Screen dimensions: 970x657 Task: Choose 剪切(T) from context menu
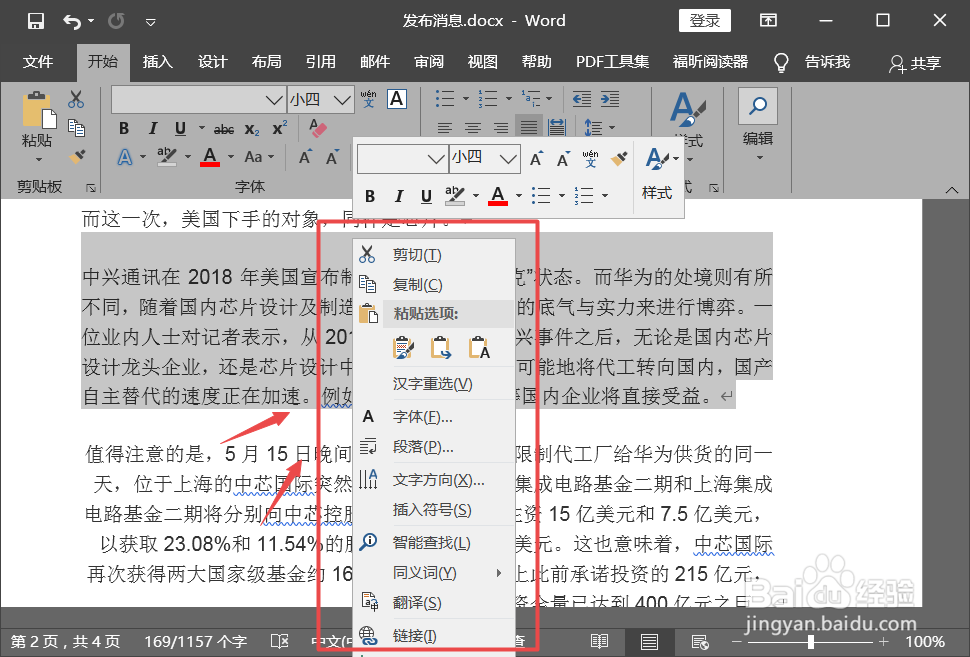[434, 254]
